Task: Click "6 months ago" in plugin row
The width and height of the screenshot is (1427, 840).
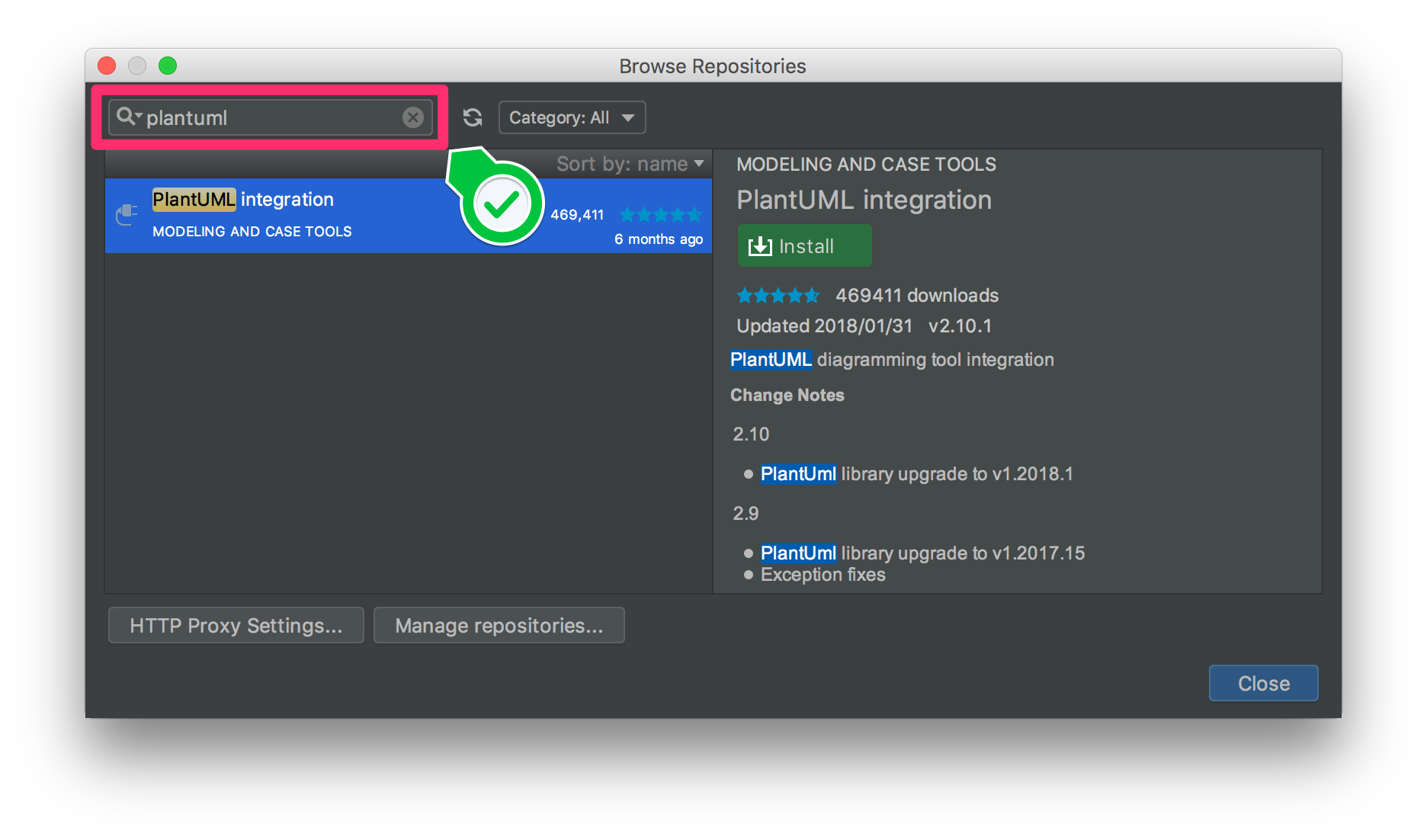Action: (659, 239)
